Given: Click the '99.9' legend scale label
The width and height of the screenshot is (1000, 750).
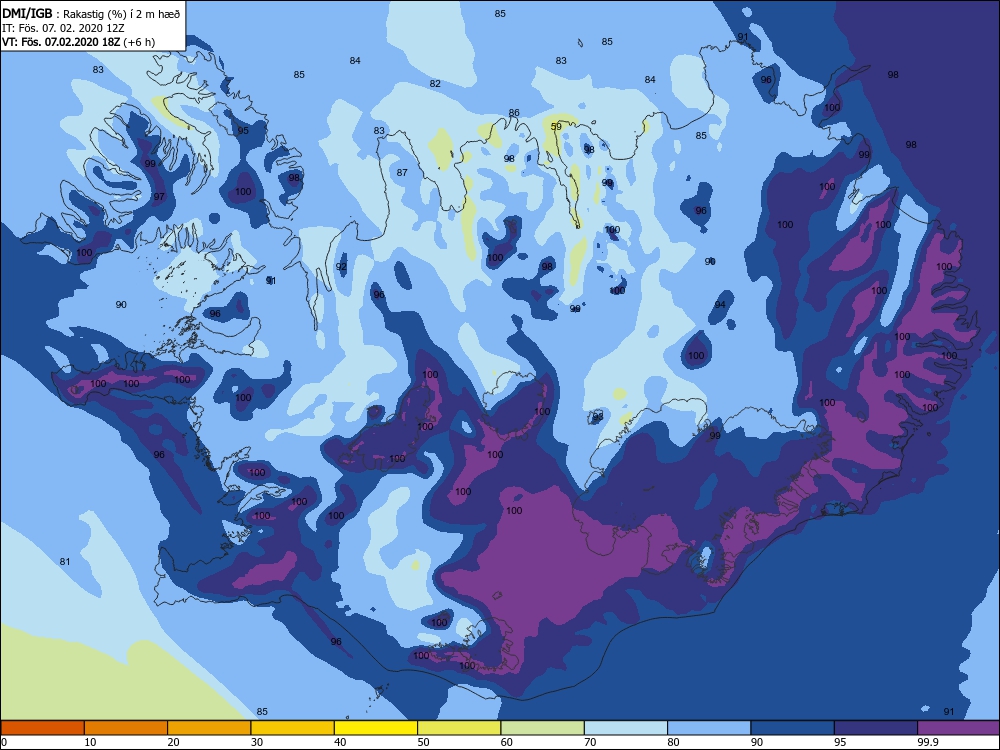Looking at the screenshot, I should (x=927, y=742).
